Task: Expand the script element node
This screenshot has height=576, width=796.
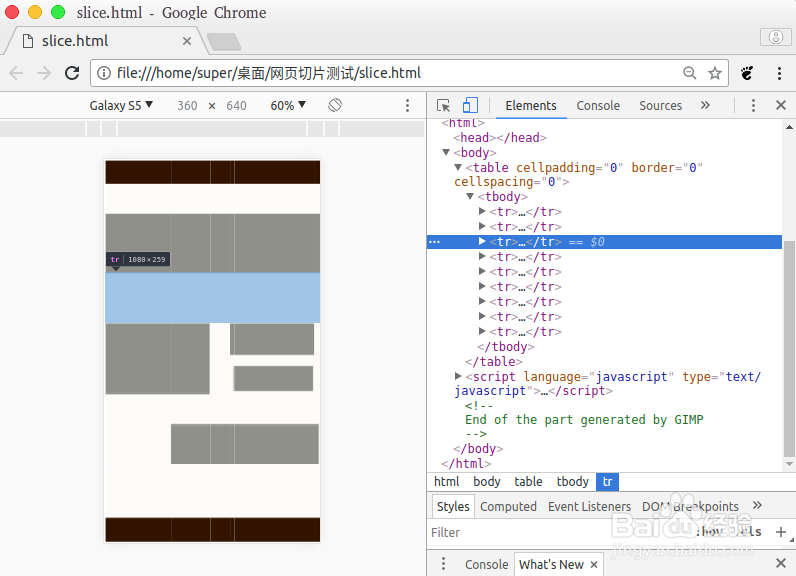Action: tap(458, 377)
